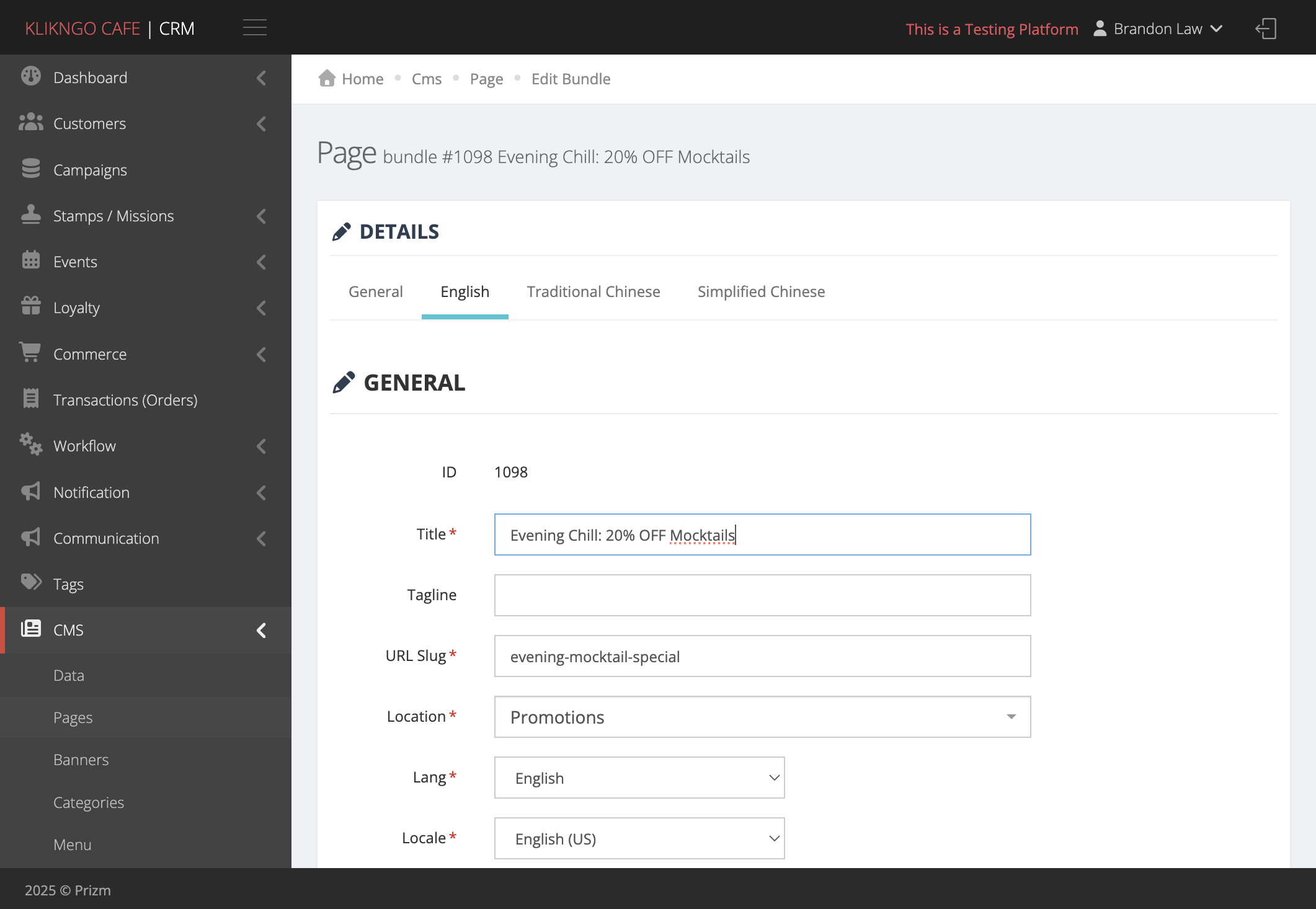
Task: Expand the Customers menu chevron
Action: tap(262, 124)
